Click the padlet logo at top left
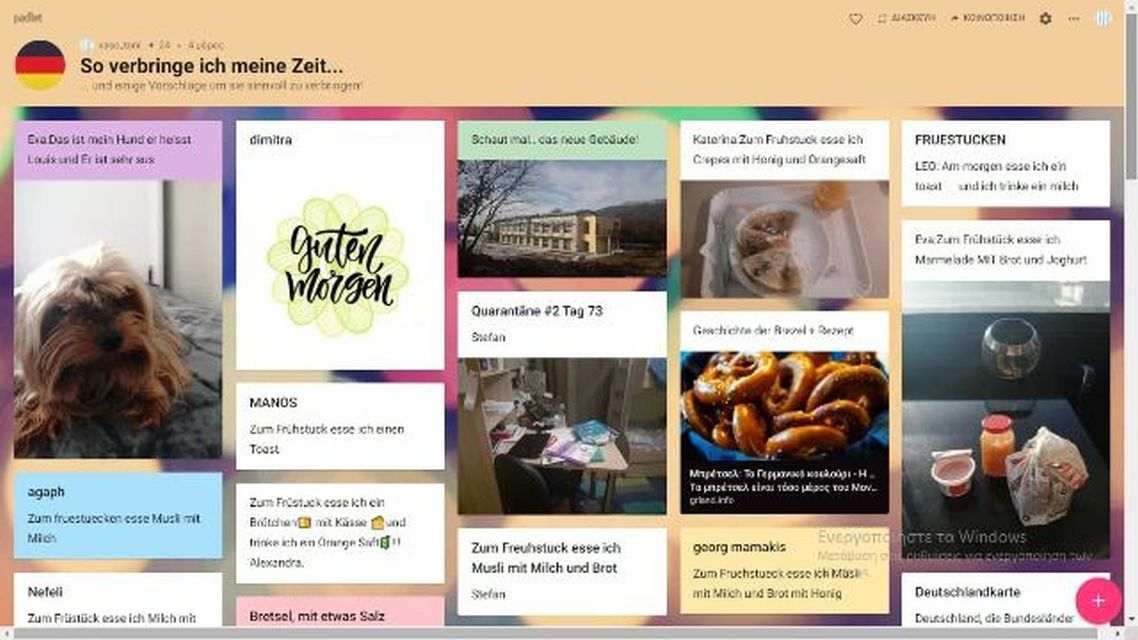Viewport: 1138px width, 640px height. (28, 17)
